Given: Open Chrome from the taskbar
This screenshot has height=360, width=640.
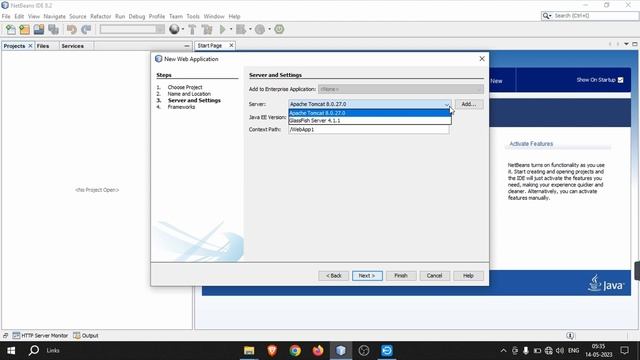Looking at the screenshot, I should pyautogui.click(x=295, y=351).
